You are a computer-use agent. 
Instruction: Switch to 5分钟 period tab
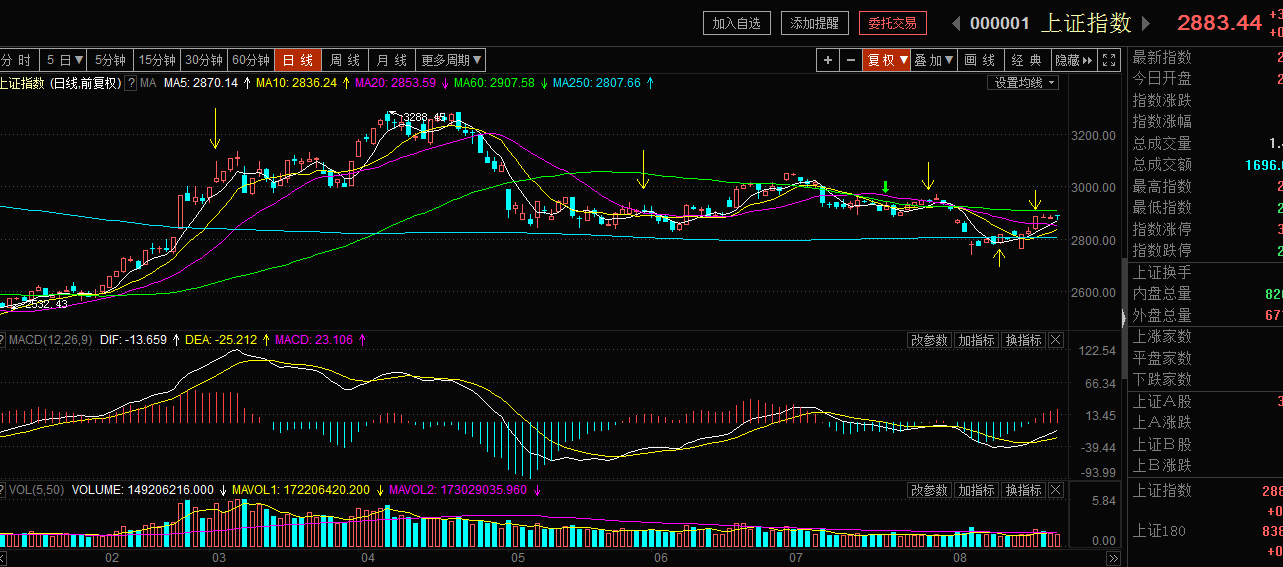pyautogui.click(x=111, y=60)
